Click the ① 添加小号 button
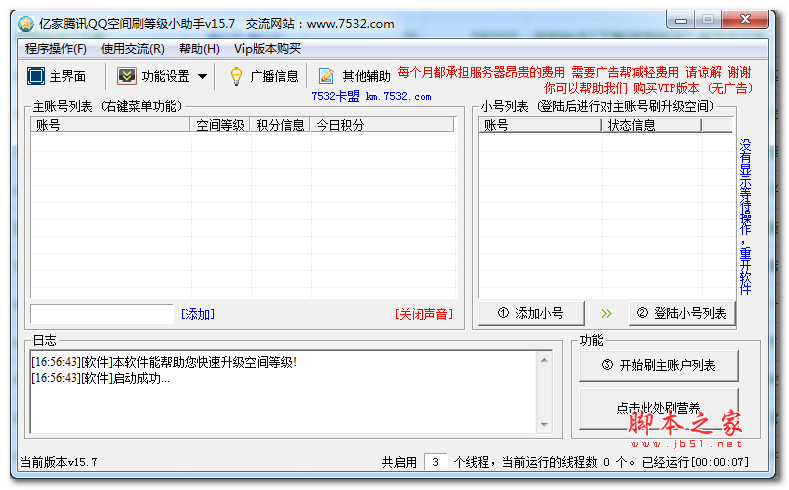Image resolution: width=789 pixels, height=490 pixels. (x=531, y=313)
